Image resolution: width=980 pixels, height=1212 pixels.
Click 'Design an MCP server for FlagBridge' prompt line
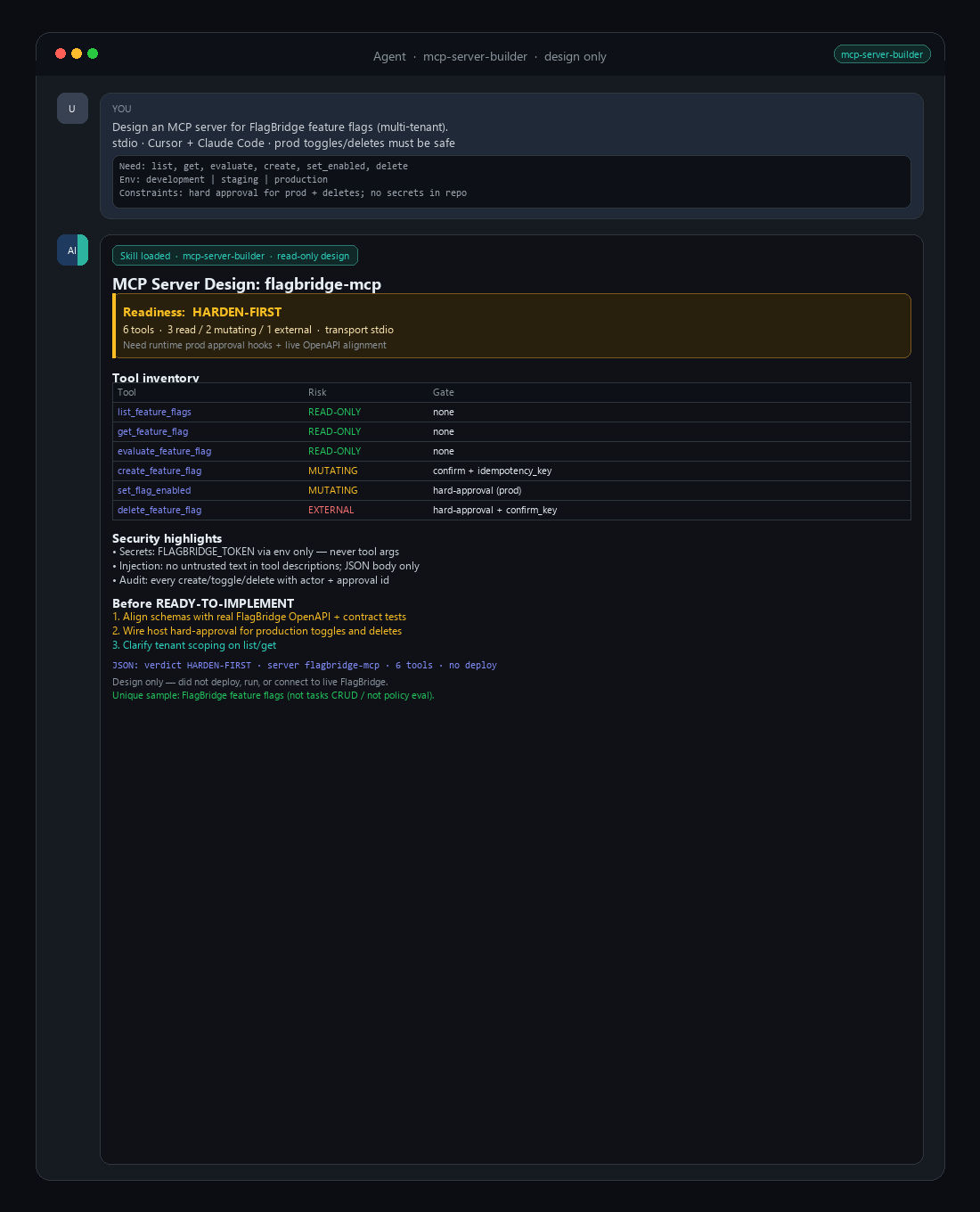(x=280, y=127)
